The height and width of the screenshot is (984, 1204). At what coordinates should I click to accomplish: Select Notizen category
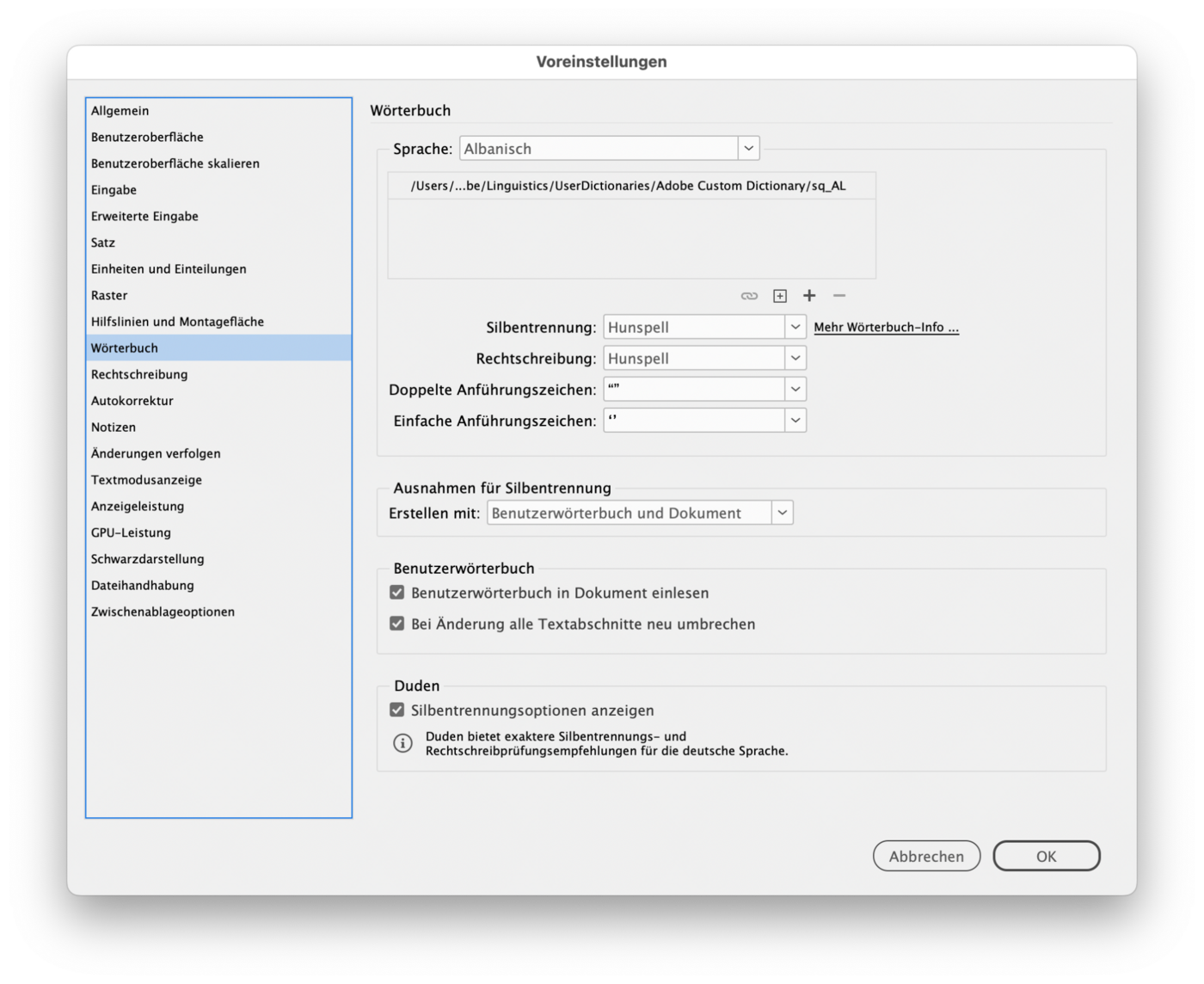(218, 427)
